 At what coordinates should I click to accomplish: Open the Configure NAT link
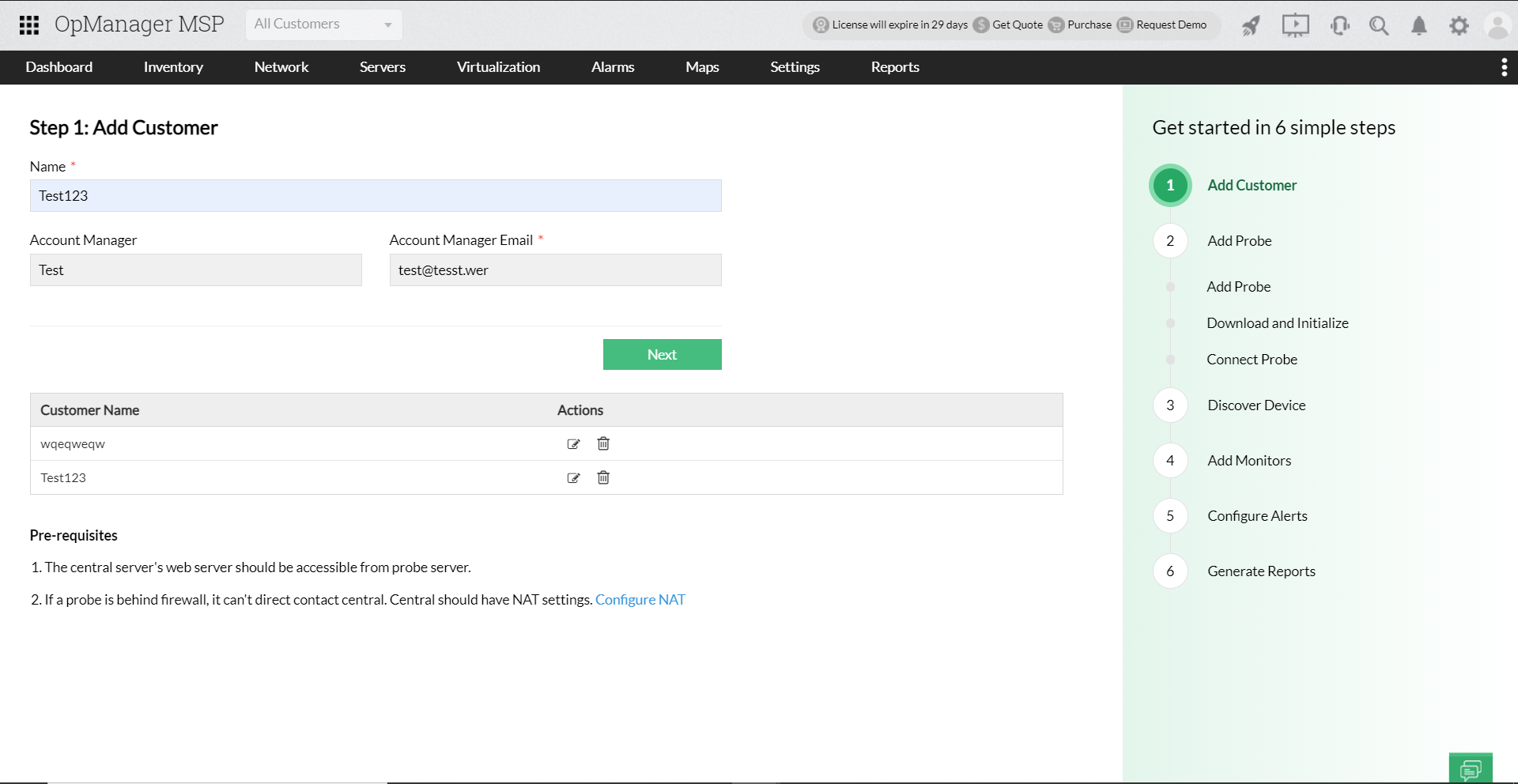(640, 599)
